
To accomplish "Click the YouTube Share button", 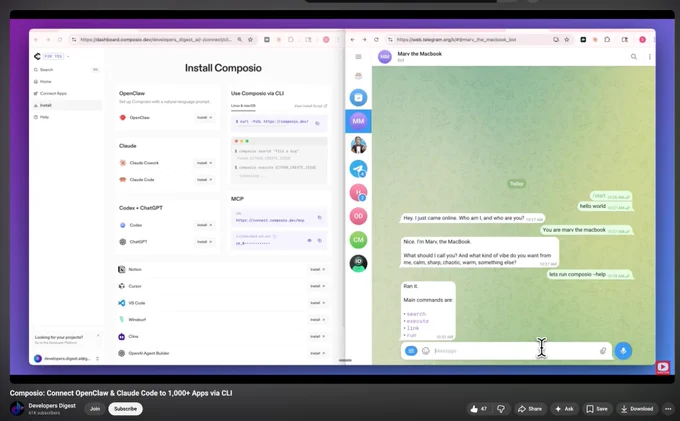I will (530, 409).
